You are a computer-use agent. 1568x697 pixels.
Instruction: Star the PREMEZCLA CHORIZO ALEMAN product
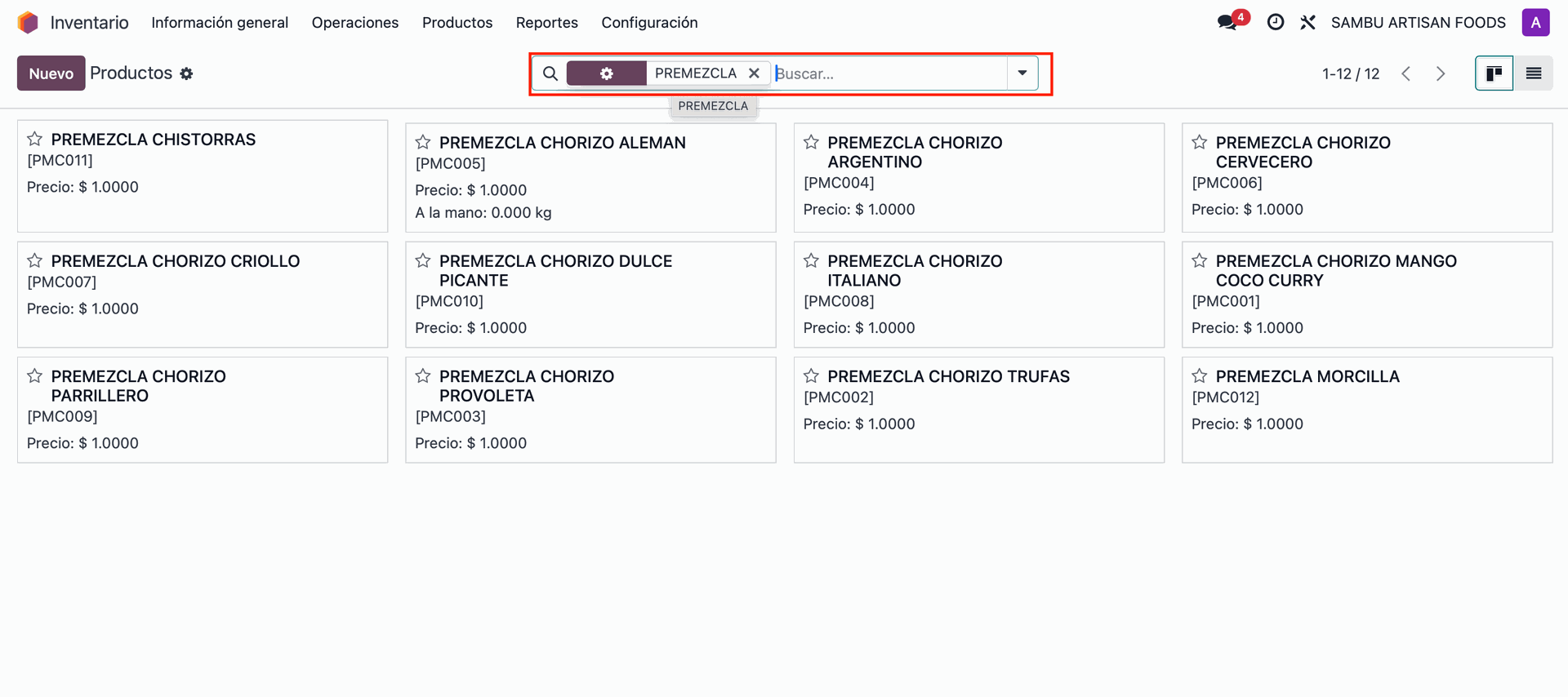point(423,143)
